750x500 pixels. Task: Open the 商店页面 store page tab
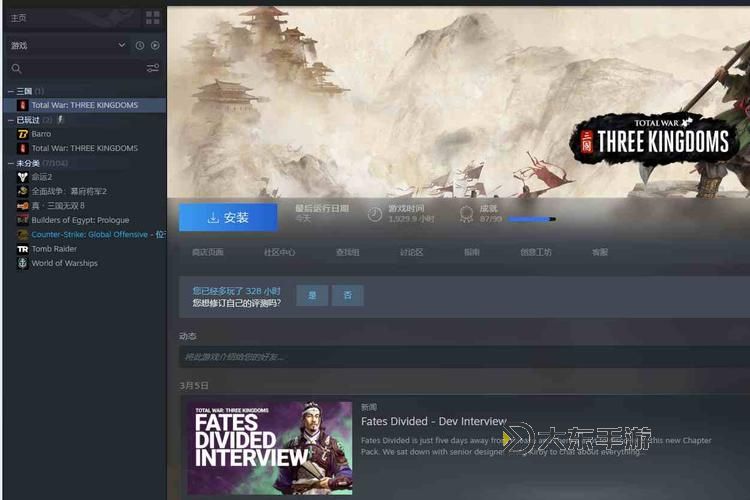[x=208, y=252]
